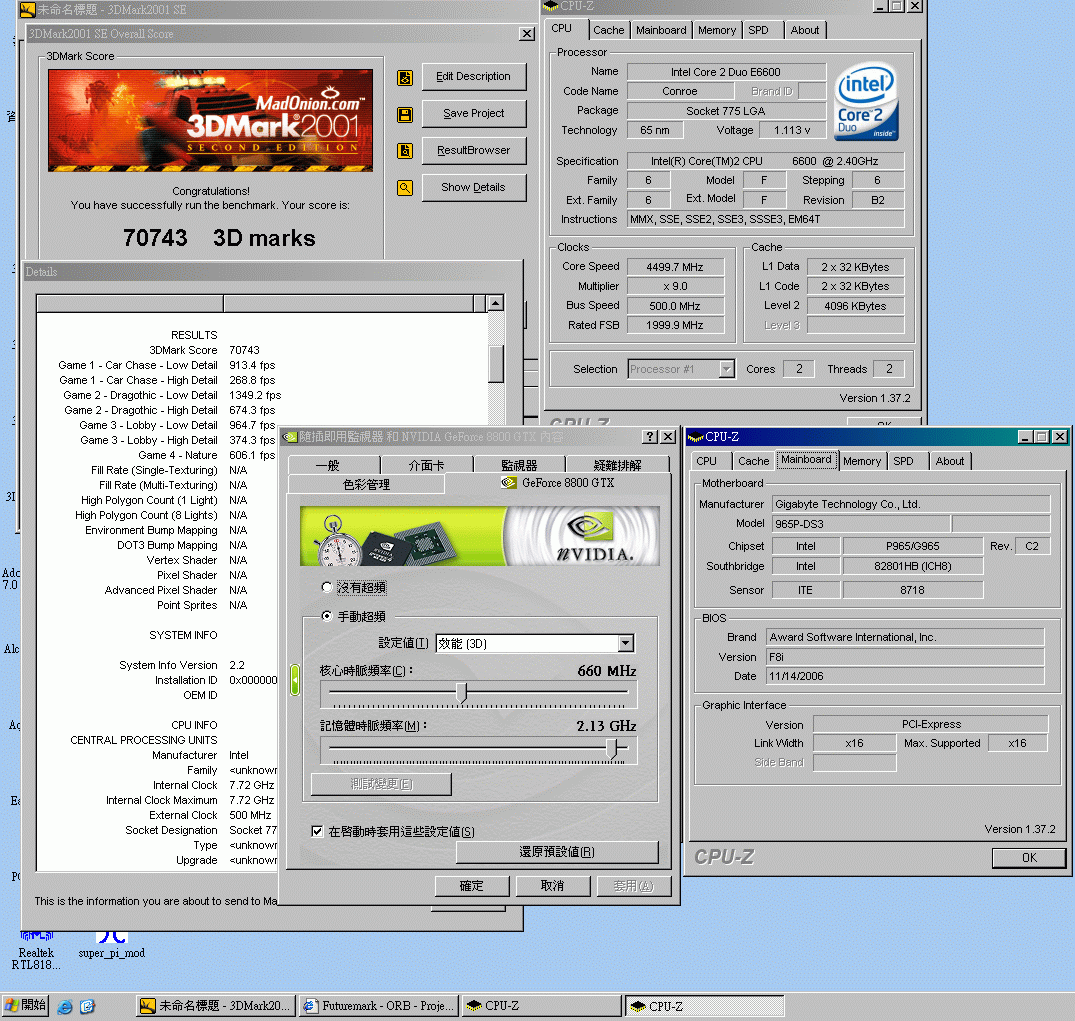Activate the second CPU-Z taskbar button
The width and height of the screenshot is (1075, 1021).
[704, 1006]
